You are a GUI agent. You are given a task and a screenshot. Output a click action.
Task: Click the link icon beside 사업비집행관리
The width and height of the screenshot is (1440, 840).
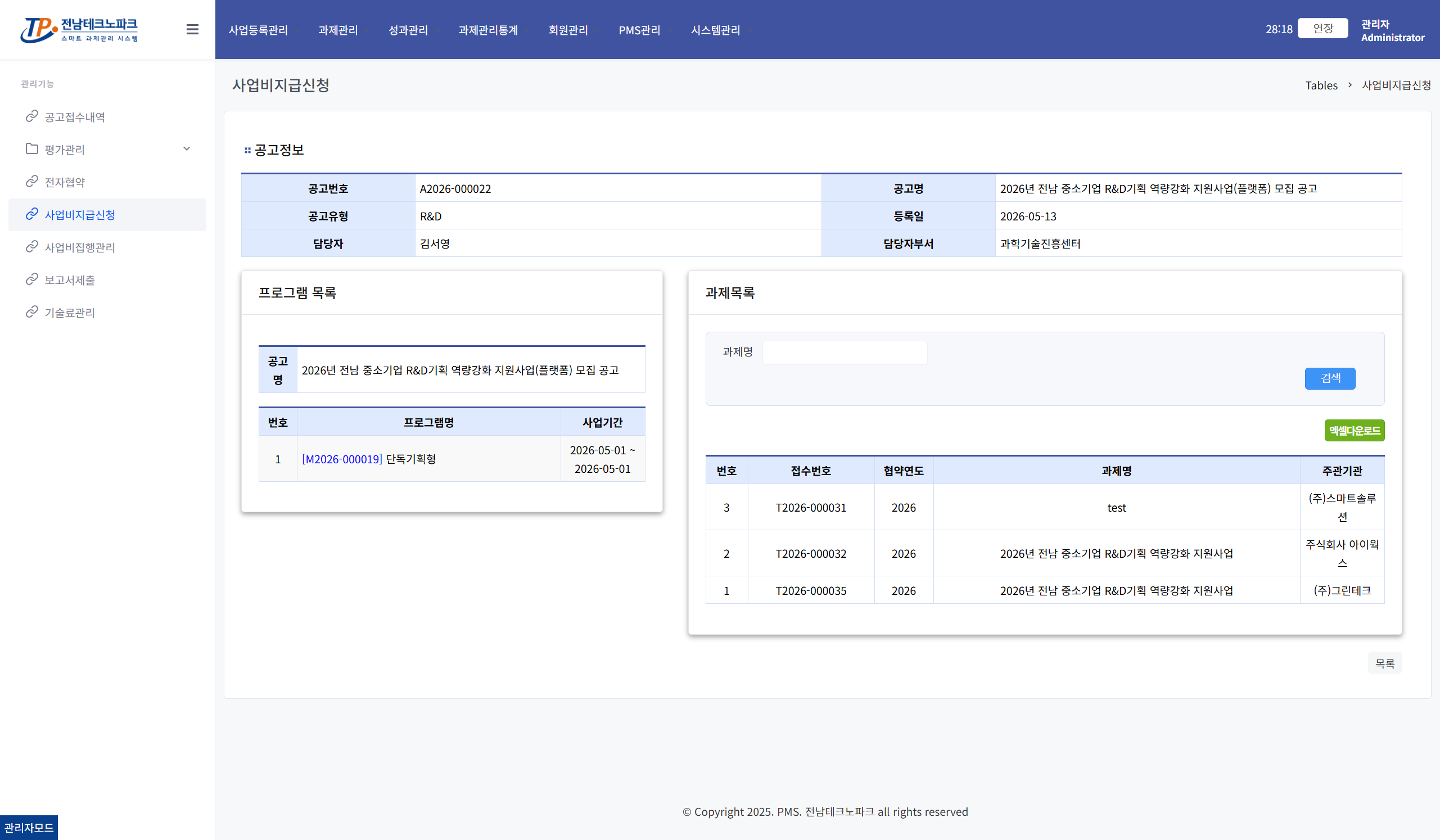click(x=32, y=246)
